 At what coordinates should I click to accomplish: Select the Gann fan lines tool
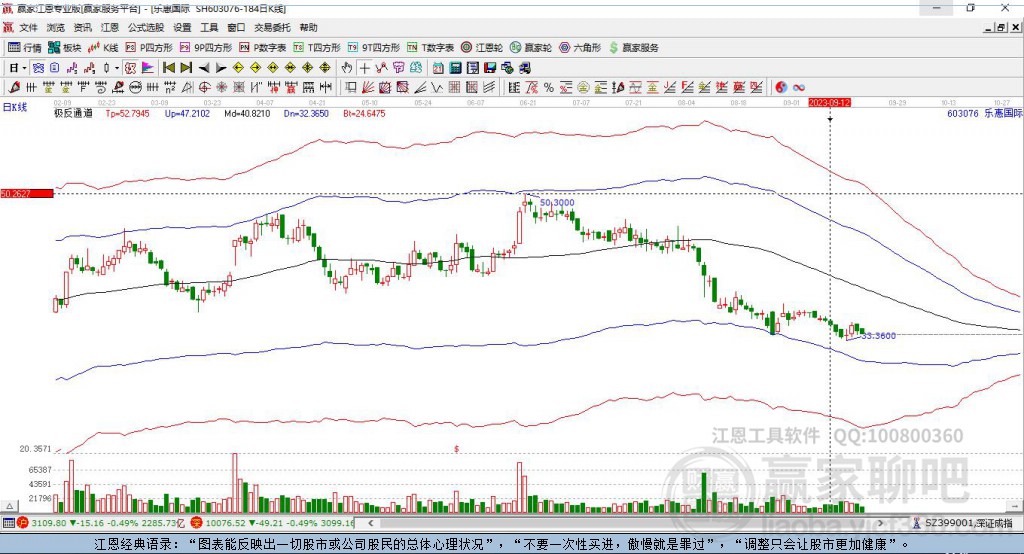click(367, 88)
